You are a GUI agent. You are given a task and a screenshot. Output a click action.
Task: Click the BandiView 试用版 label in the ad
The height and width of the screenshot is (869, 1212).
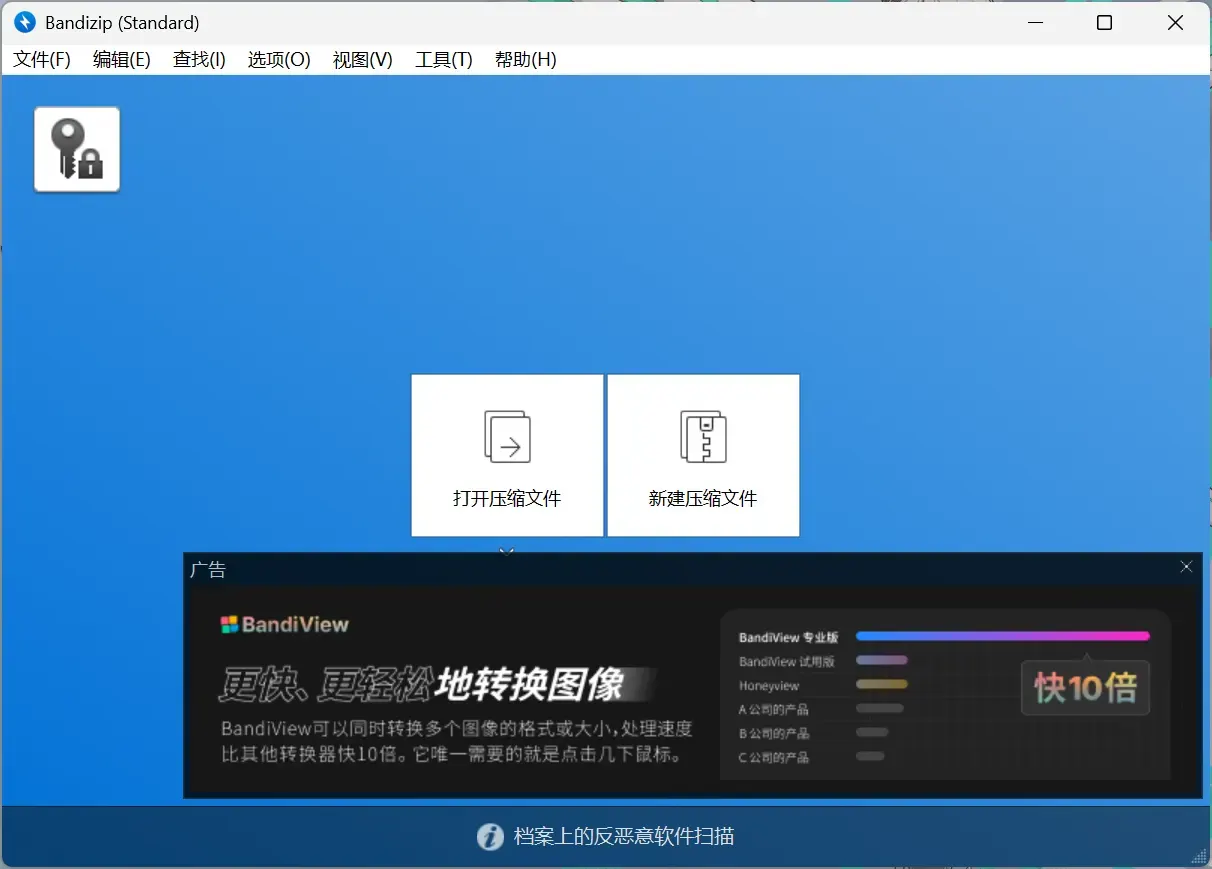787,661
